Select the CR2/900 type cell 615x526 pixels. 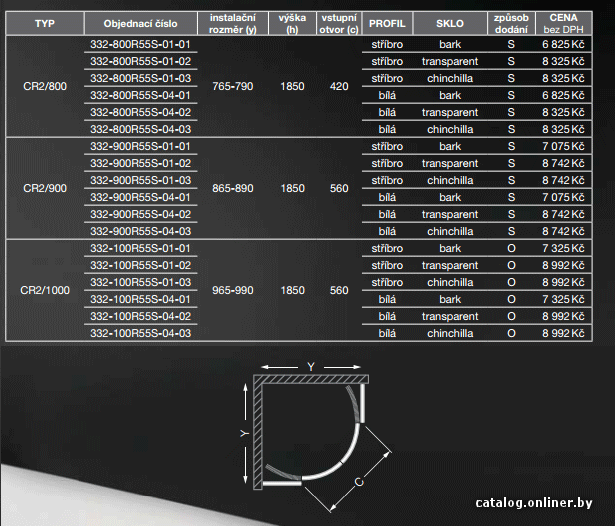click(45, 188)
